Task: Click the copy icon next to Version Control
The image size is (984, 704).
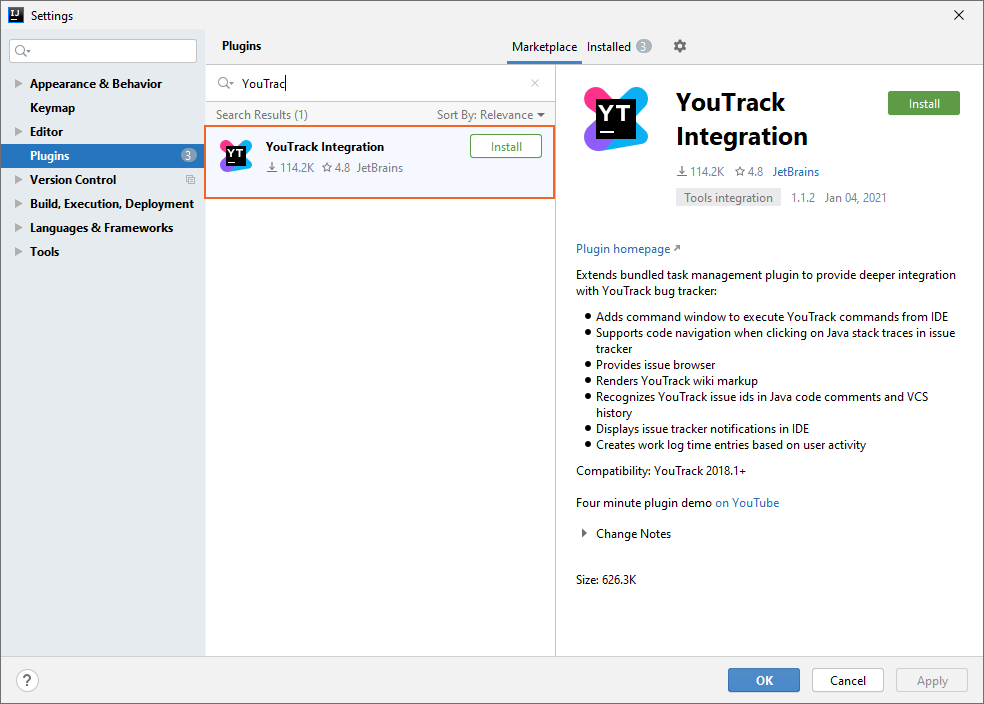Action: coord(189,179)
